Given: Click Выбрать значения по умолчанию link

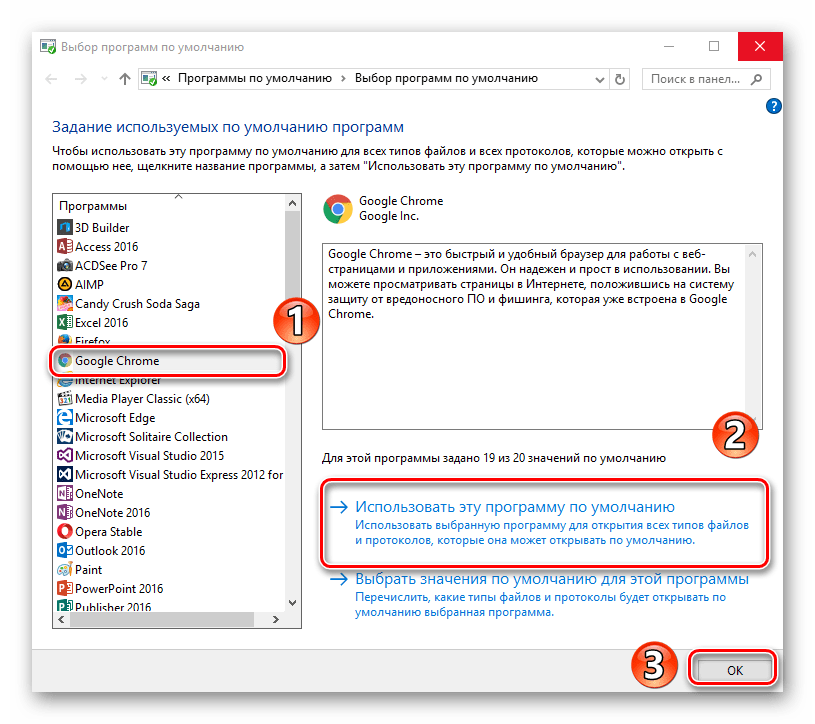Looking at the screenshot, I should point(552,579).
